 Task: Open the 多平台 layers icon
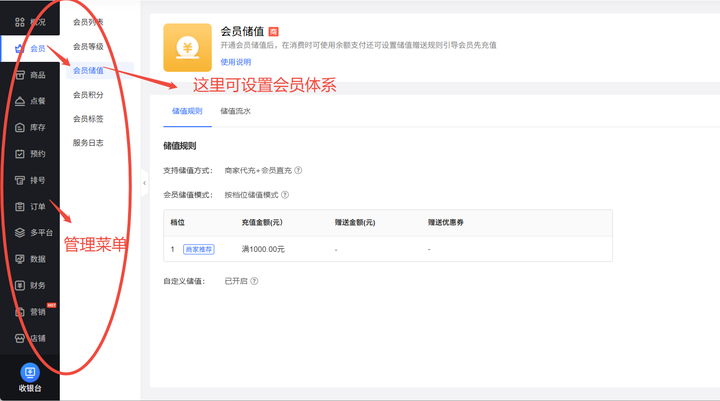tap(20, 233)
